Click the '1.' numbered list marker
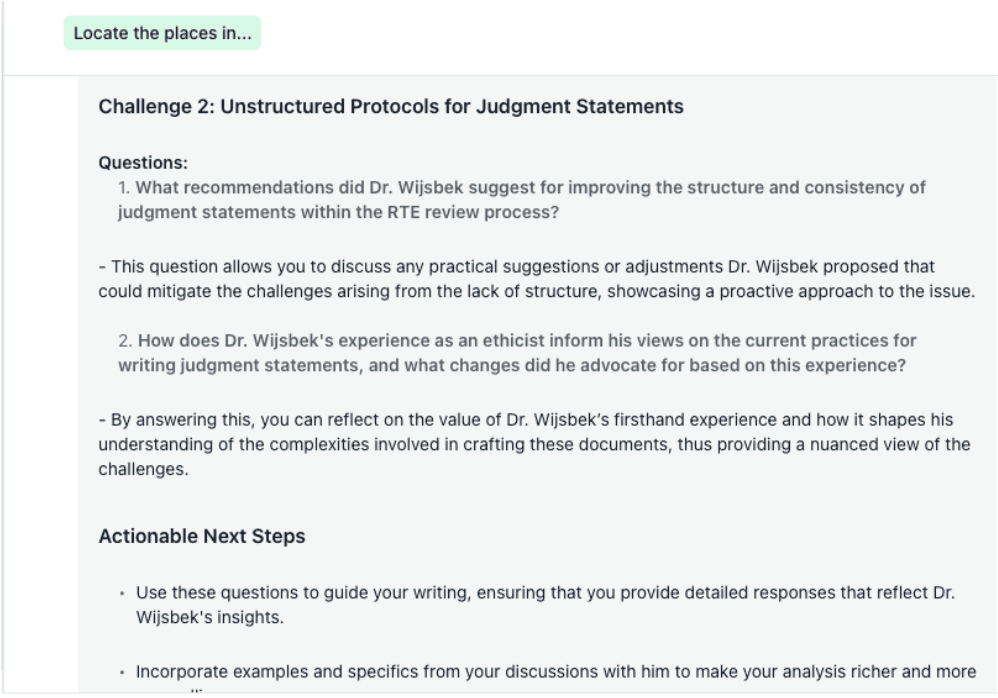Image resolution: width=998 pixels, height=698 pixels. pos(124,188)
